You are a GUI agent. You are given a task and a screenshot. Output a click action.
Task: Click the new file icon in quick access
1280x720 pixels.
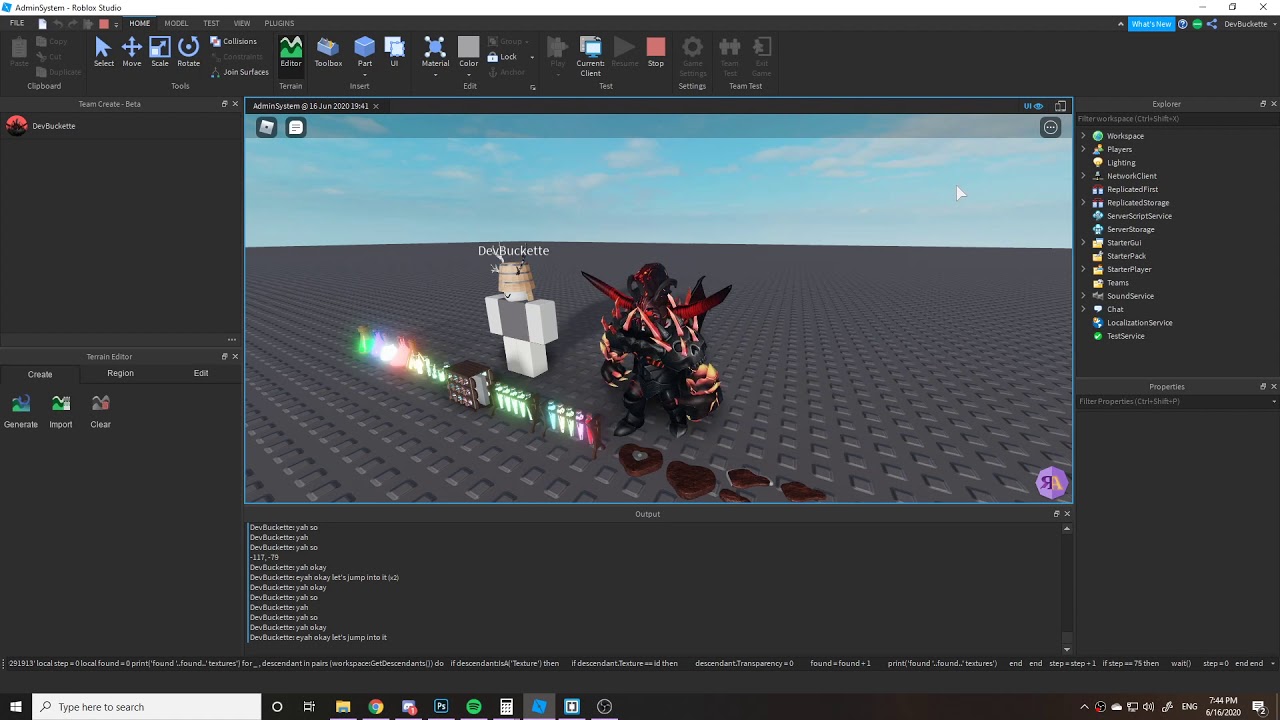42,24
